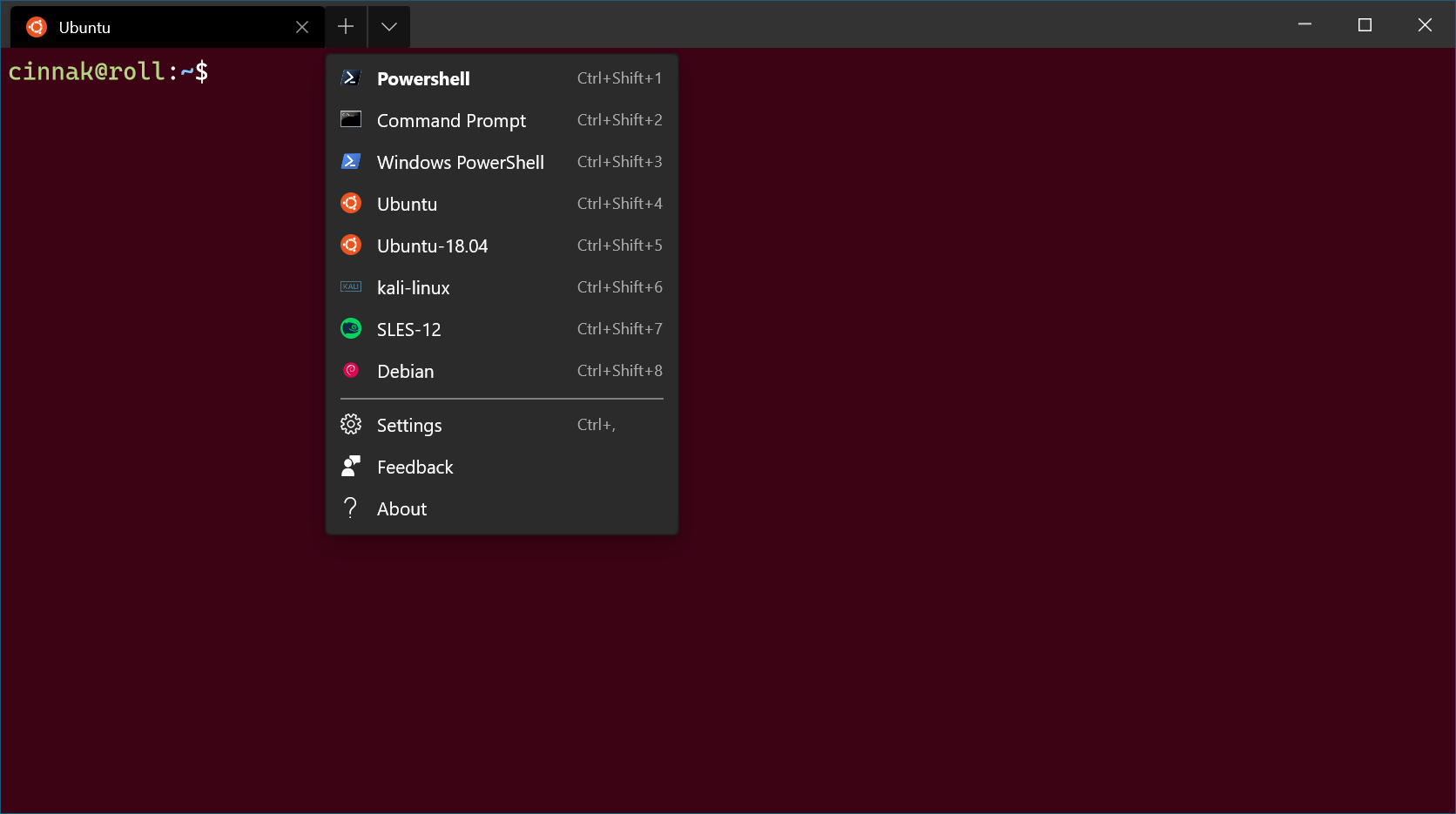Click the About question mark icon
Image resolution: width=1456 pixels, height=814 pixels.
351,508
